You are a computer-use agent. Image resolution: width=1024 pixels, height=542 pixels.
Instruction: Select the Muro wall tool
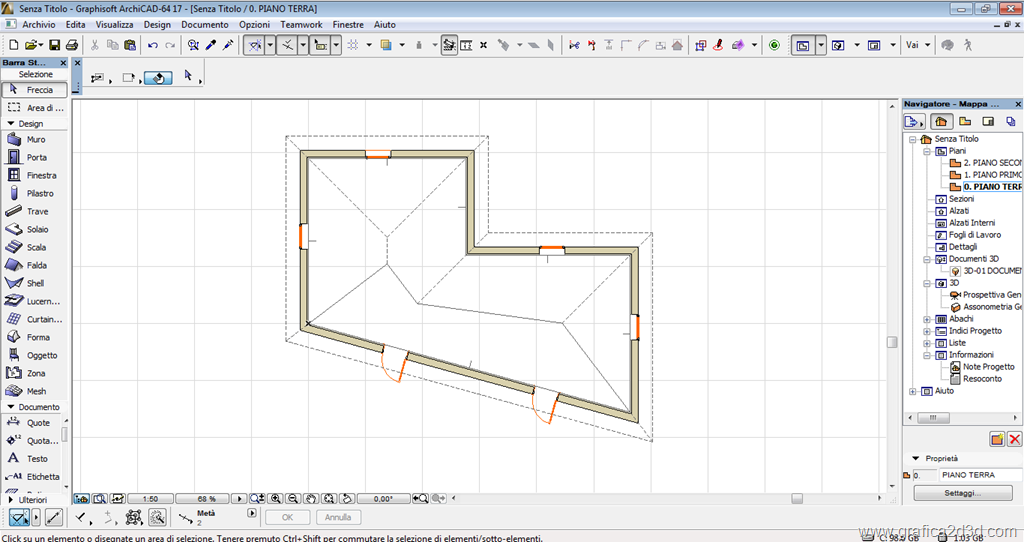(x=34, y=140)
